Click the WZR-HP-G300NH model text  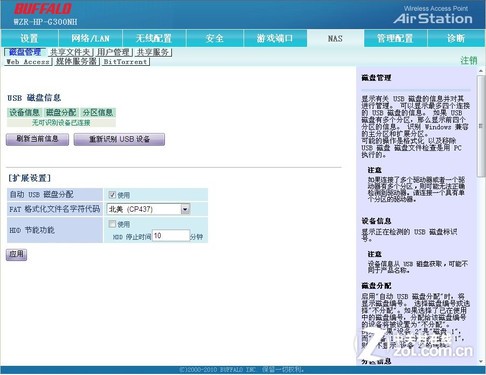[x=45, y=22]
